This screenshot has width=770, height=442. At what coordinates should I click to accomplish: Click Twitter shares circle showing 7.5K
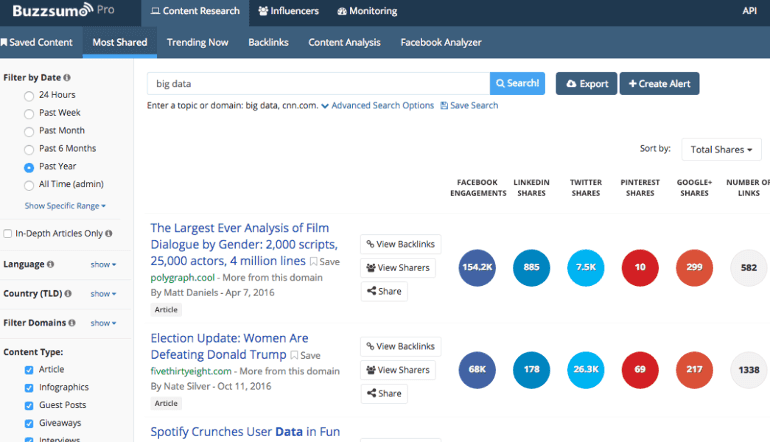(586, 268)
